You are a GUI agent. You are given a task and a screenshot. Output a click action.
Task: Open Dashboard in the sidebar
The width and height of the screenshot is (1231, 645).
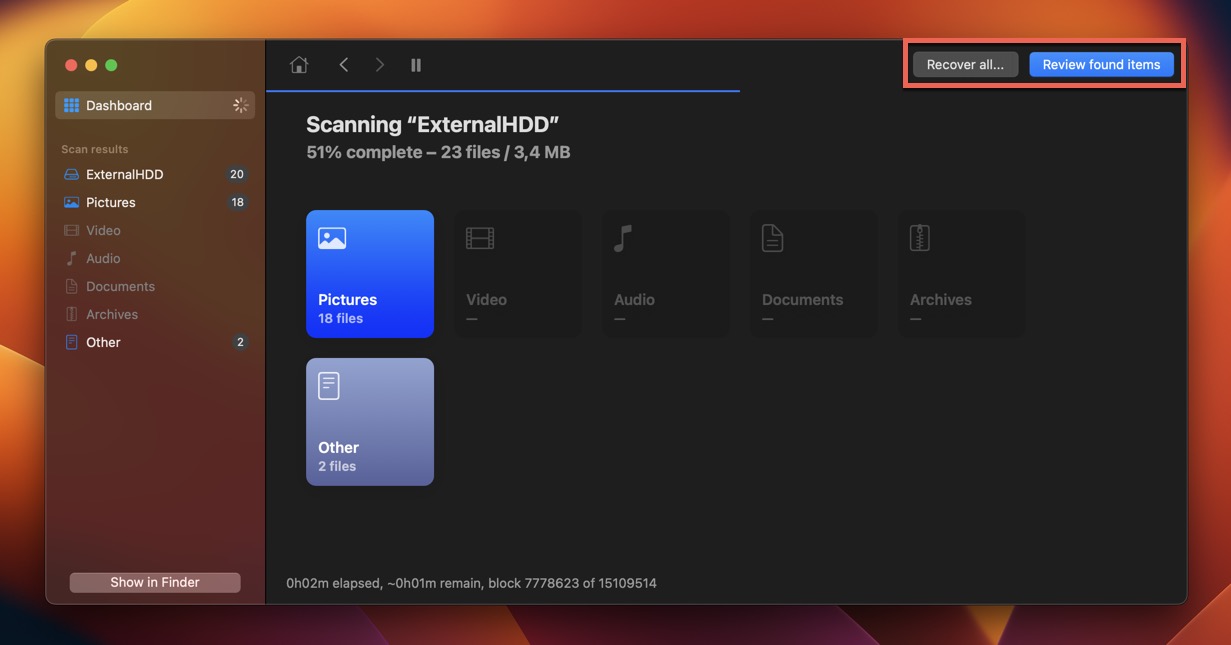pos(119,105)
